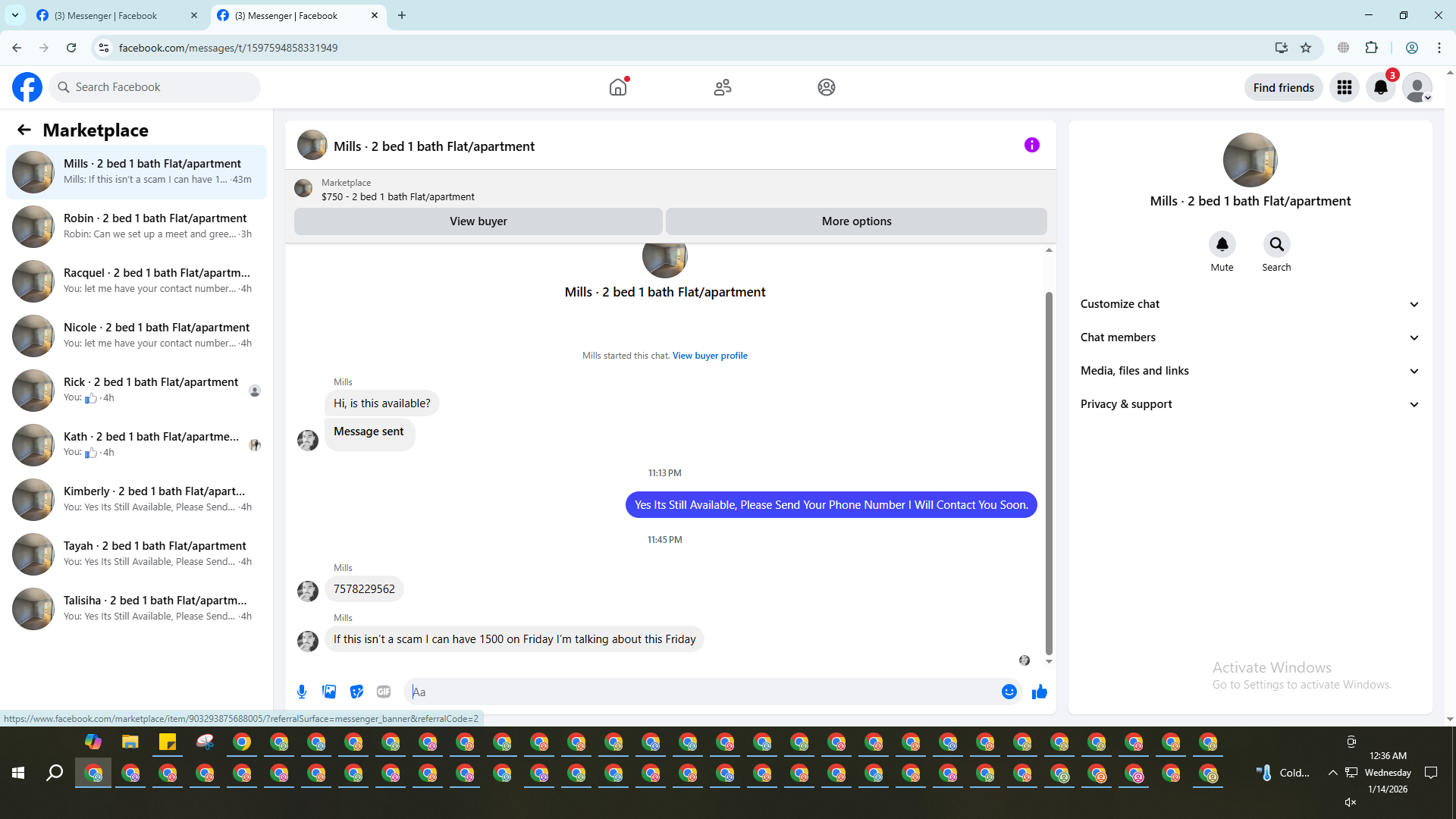
Task: Expand Privacy & support section
Action: click(1250, 404)
